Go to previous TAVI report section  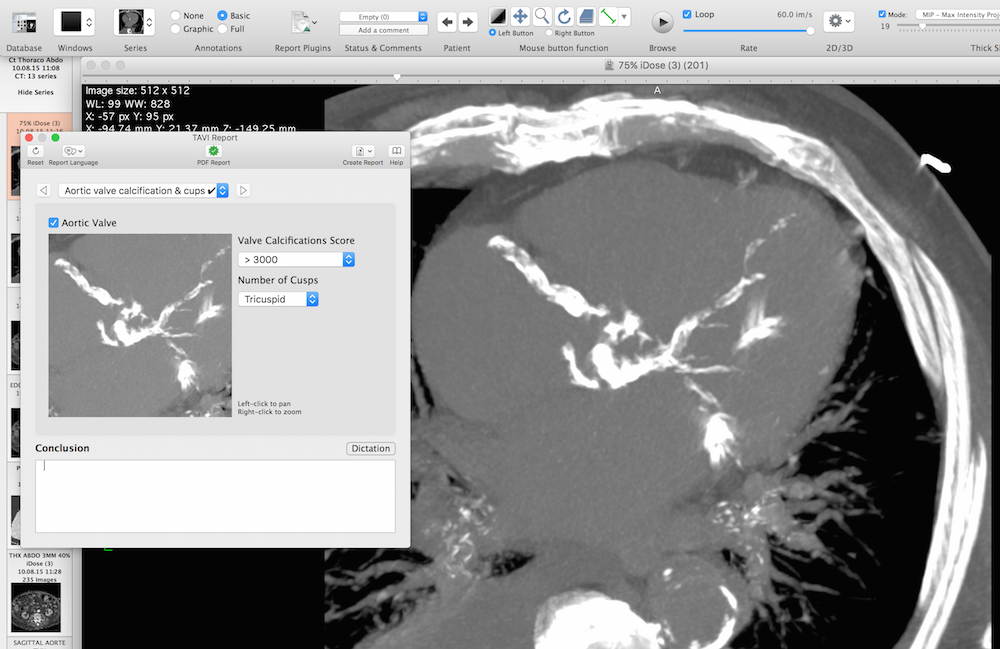point(43,191)
